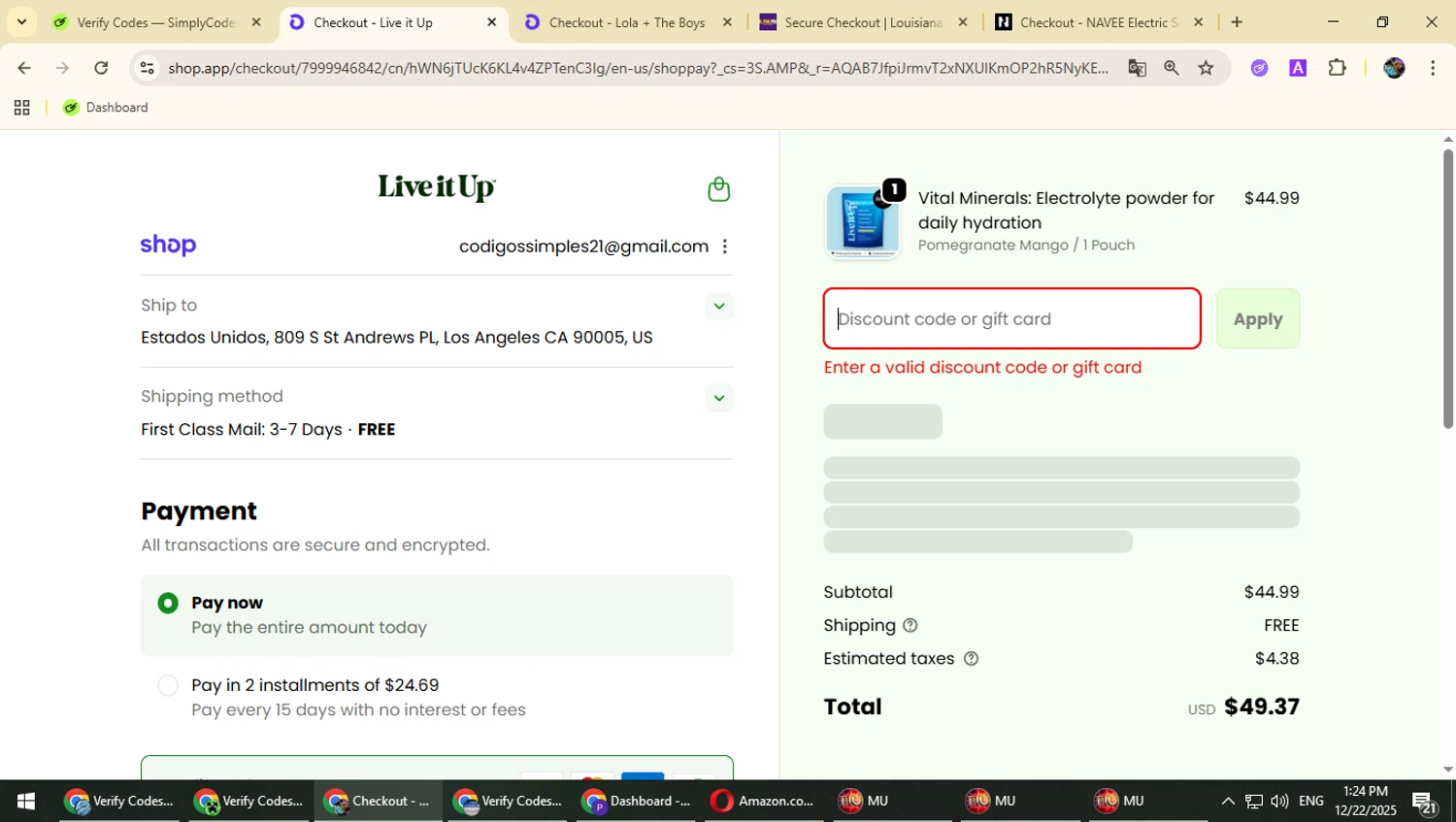View site information icon in address bar
The height and width of the screenshot is (822, 1456).
coord(147,68)
